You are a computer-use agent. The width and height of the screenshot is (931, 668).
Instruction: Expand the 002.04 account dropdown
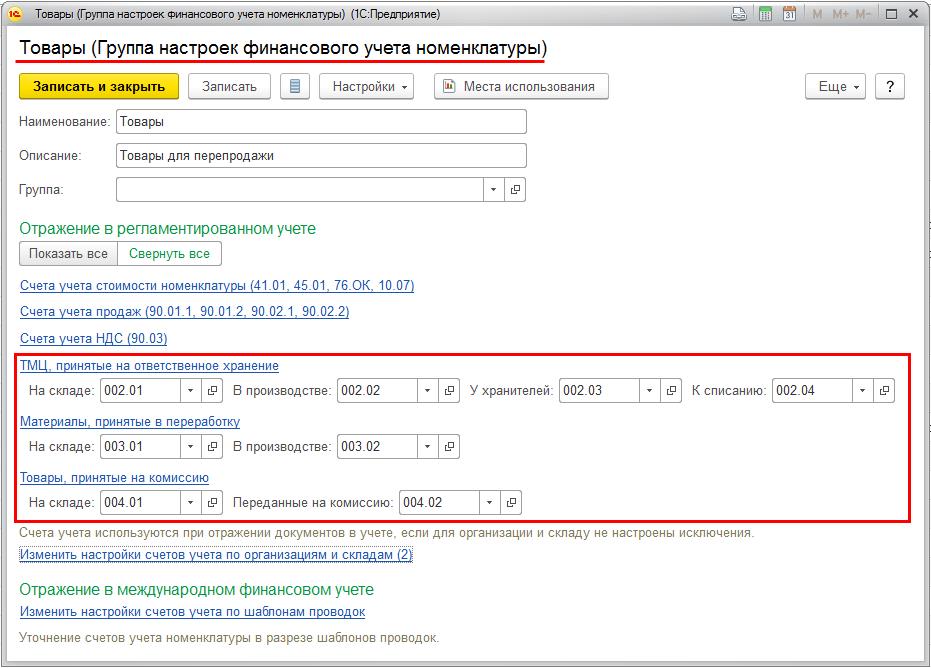(863, 390)
